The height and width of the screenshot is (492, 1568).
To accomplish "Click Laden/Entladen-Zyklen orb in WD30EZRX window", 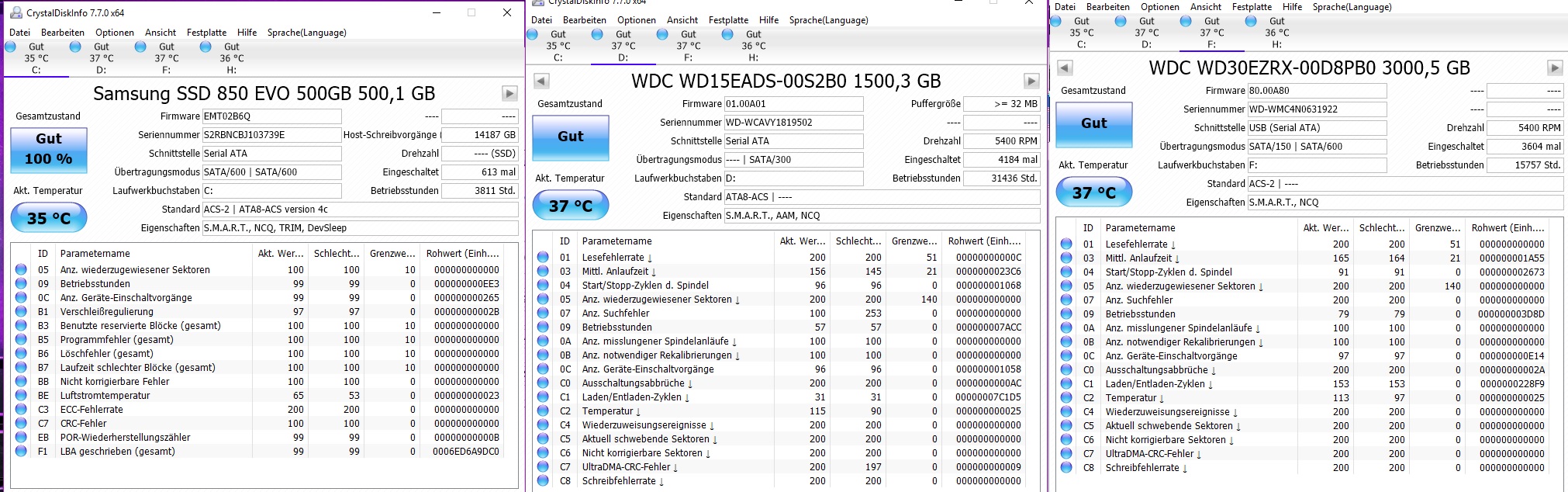I will [1066, 383].
